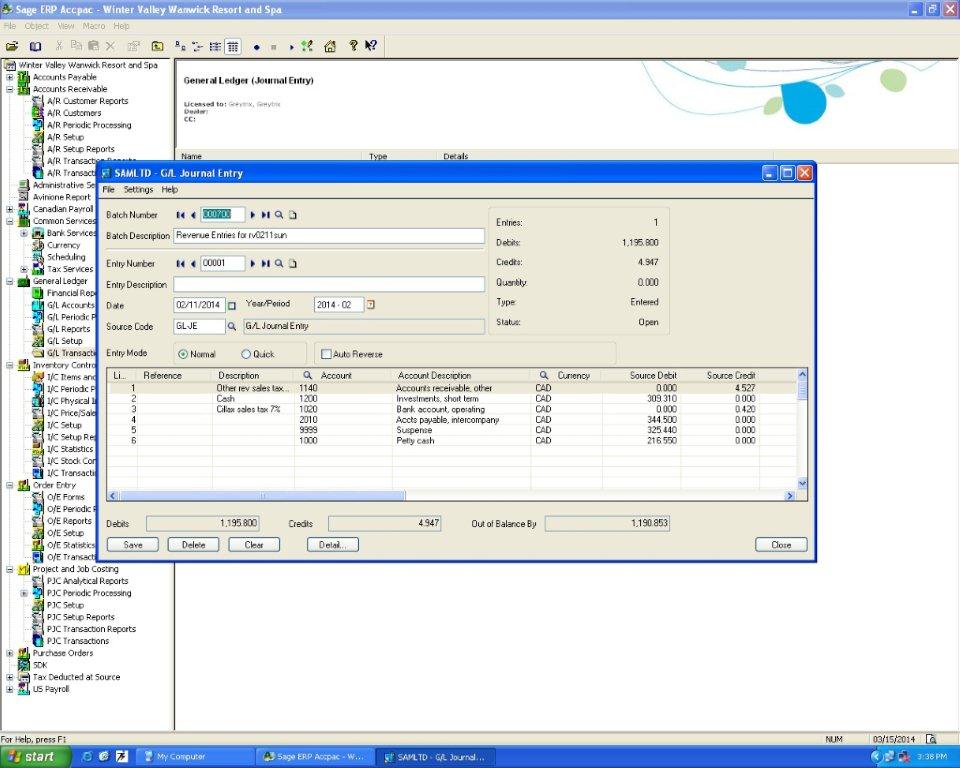Image resolution: width=960 pixels, height=768 pixels.
Task: Open the Batch Number finder magnifier
Action: pos(279,215)
